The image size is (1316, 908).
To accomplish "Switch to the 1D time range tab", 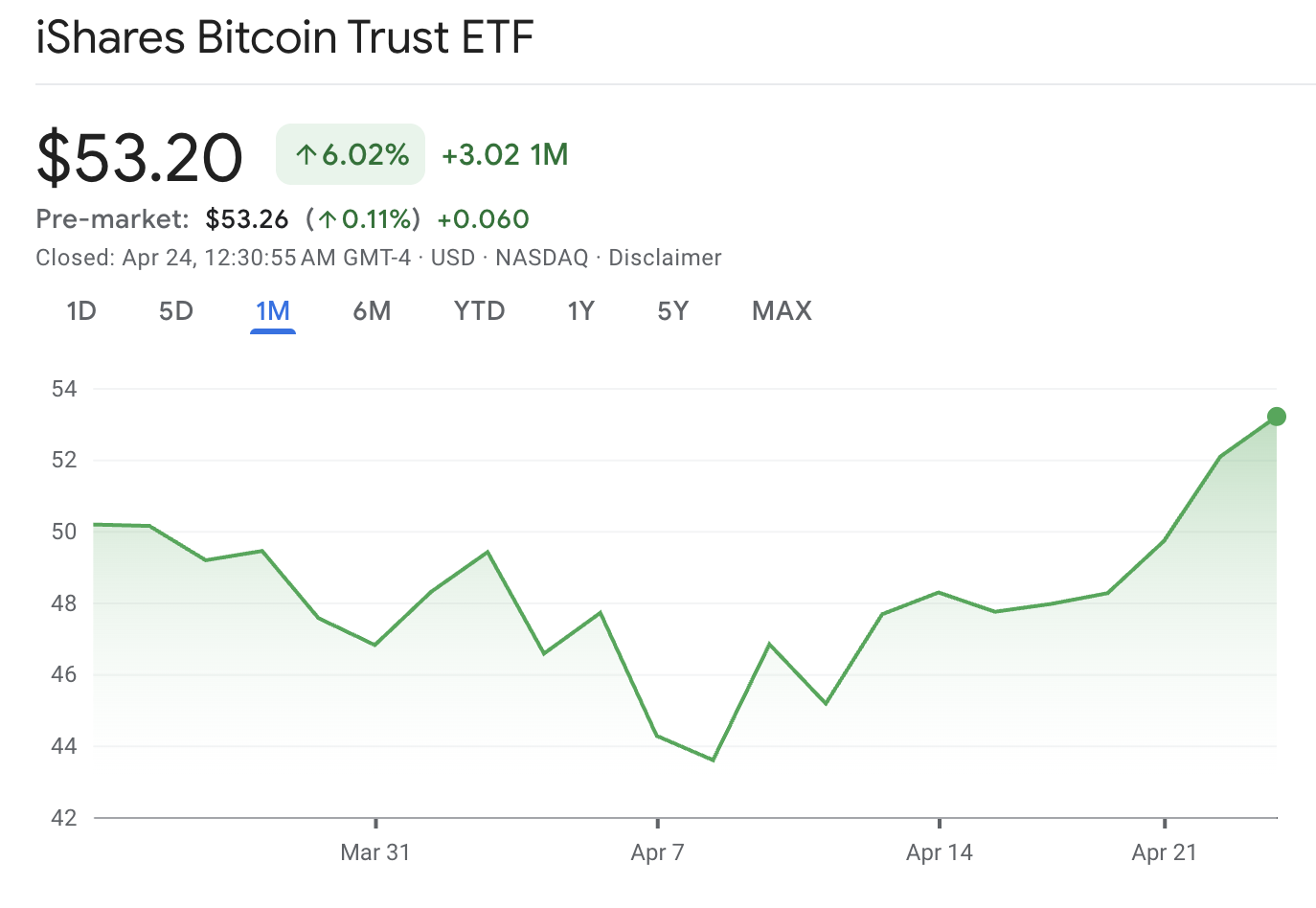I will pyautogui.click(x=80, y=310).
